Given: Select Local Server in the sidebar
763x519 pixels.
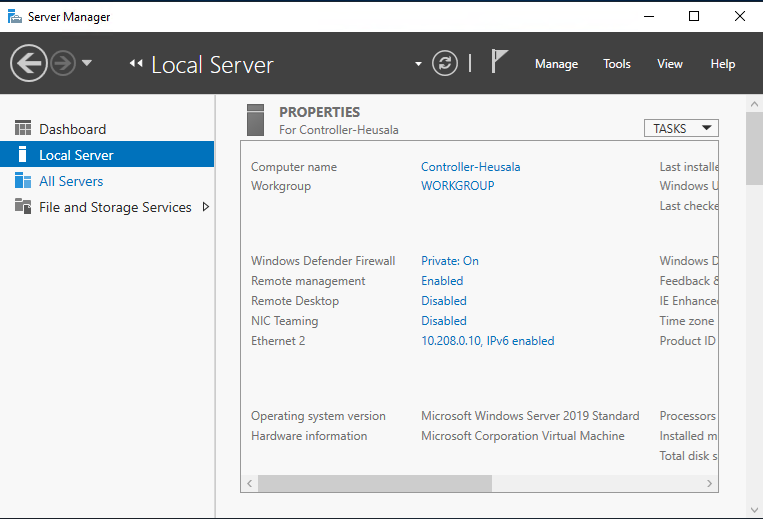Looking at the screenshot, I should pos(107,154).
